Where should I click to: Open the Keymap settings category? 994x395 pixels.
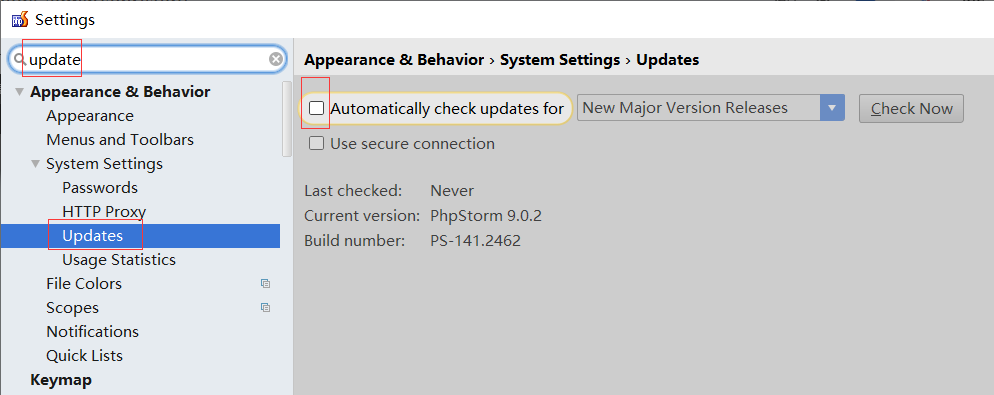[x=61, y=380]
